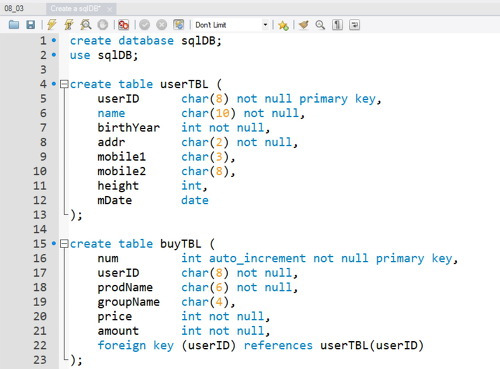
Task: Click the 'name' column on line 6
Action: click(111, 113)
